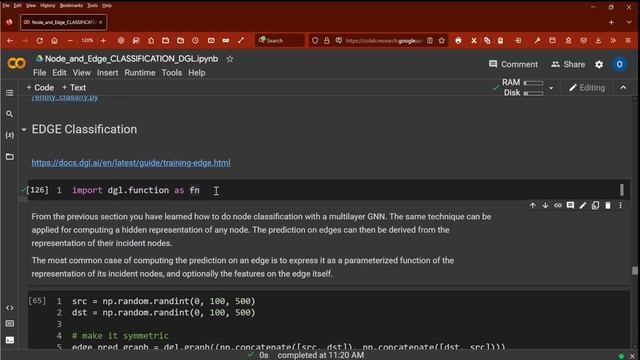Add a comment to the cell icon
640x360 pixels.
570,205
